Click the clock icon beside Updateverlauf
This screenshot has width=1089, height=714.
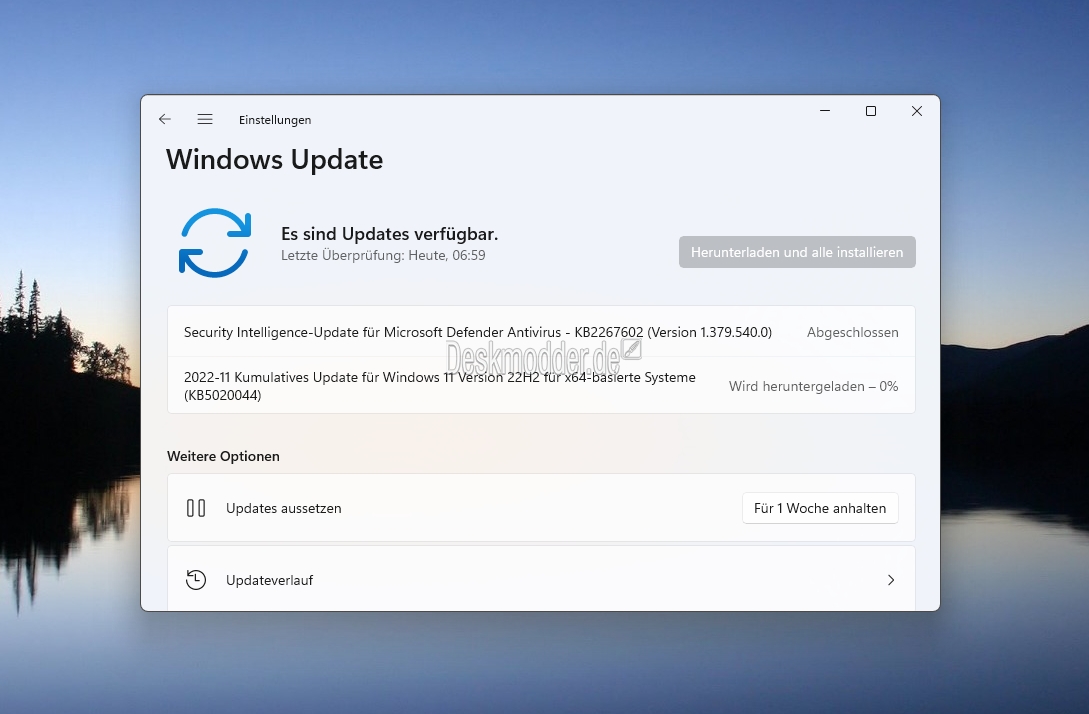[196, 580]
